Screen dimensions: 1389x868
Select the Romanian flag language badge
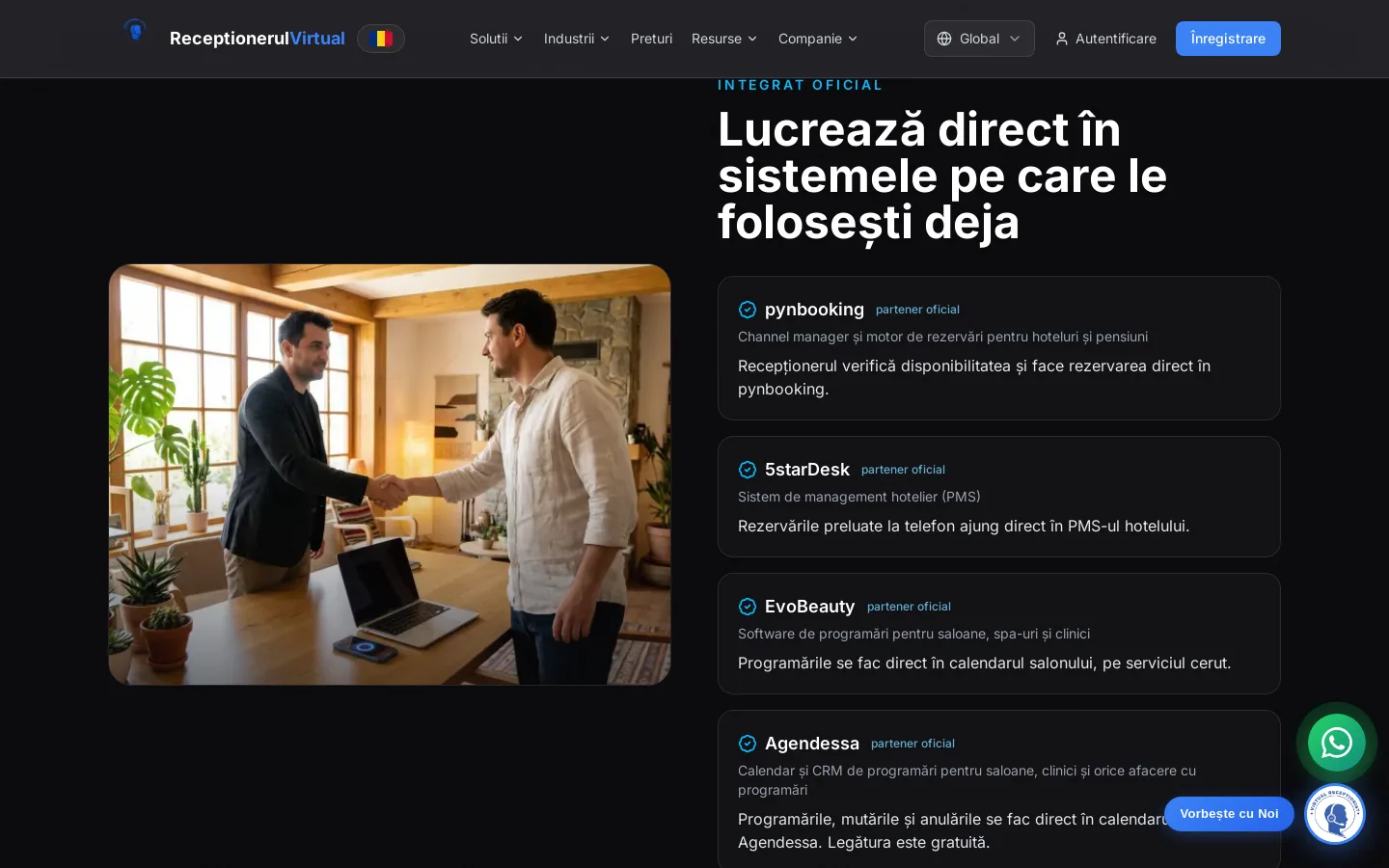point(381,39)
